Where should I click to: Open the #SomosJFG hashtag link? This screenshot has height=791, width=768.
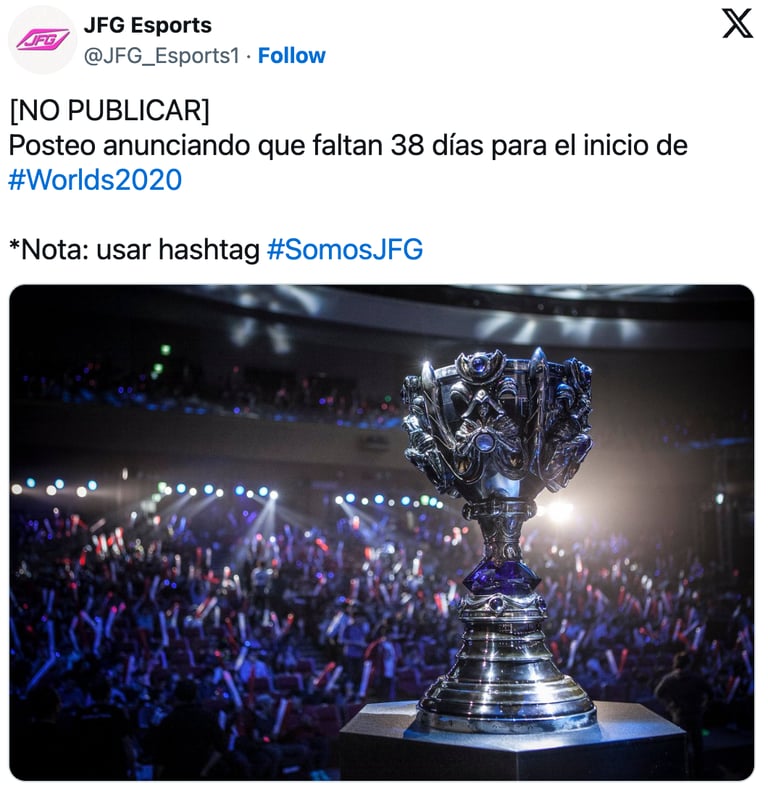[x=345, y=249]
